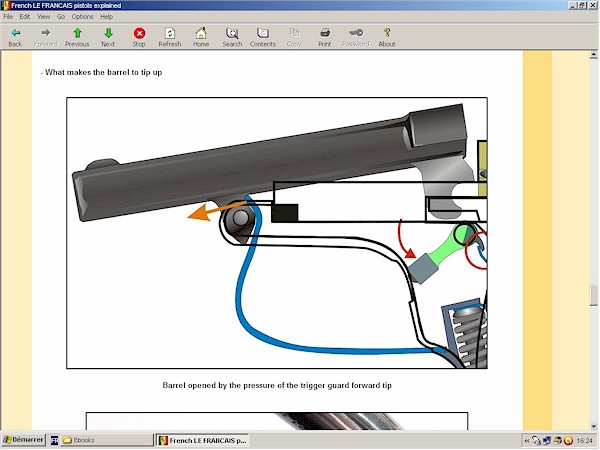Image resolution: width=600 pixels, height=450 pixels.
Task: Open the View menu
Action: coord(44,17)
